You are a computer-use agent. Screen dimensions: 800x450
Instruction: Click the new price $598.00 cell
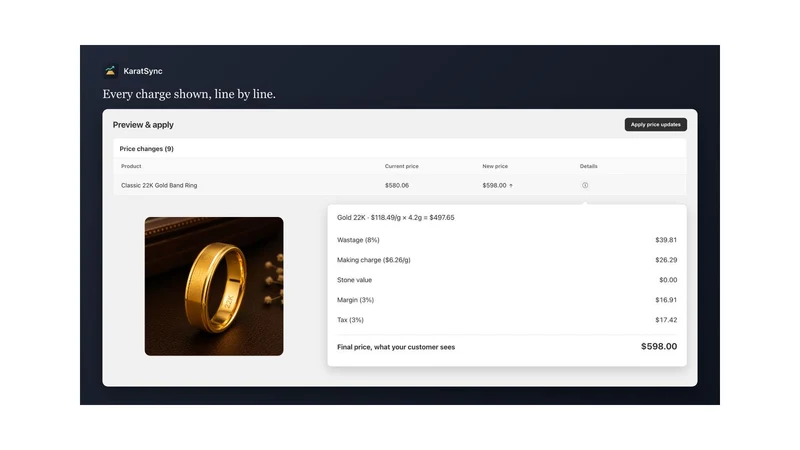click(x=497, y=185)
